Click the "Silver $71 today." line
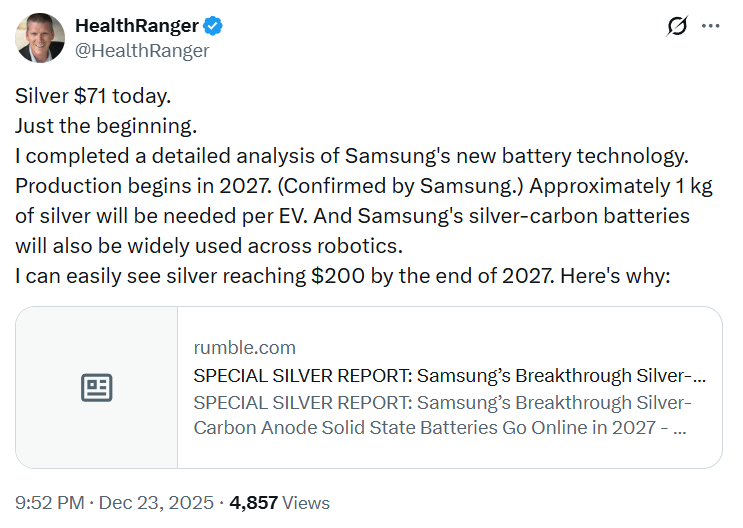The image size is (743, 528). pyautogui.click(x=94, y=97)
